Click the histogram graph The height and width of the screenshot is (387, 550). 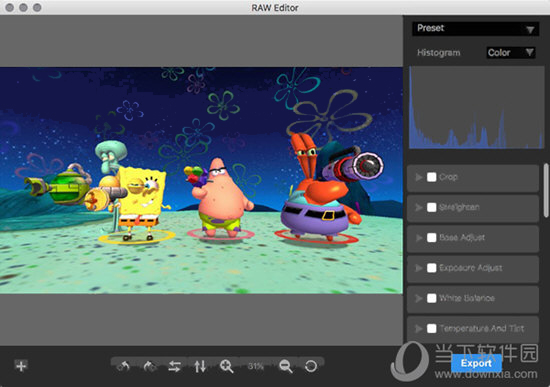point(476,107)
